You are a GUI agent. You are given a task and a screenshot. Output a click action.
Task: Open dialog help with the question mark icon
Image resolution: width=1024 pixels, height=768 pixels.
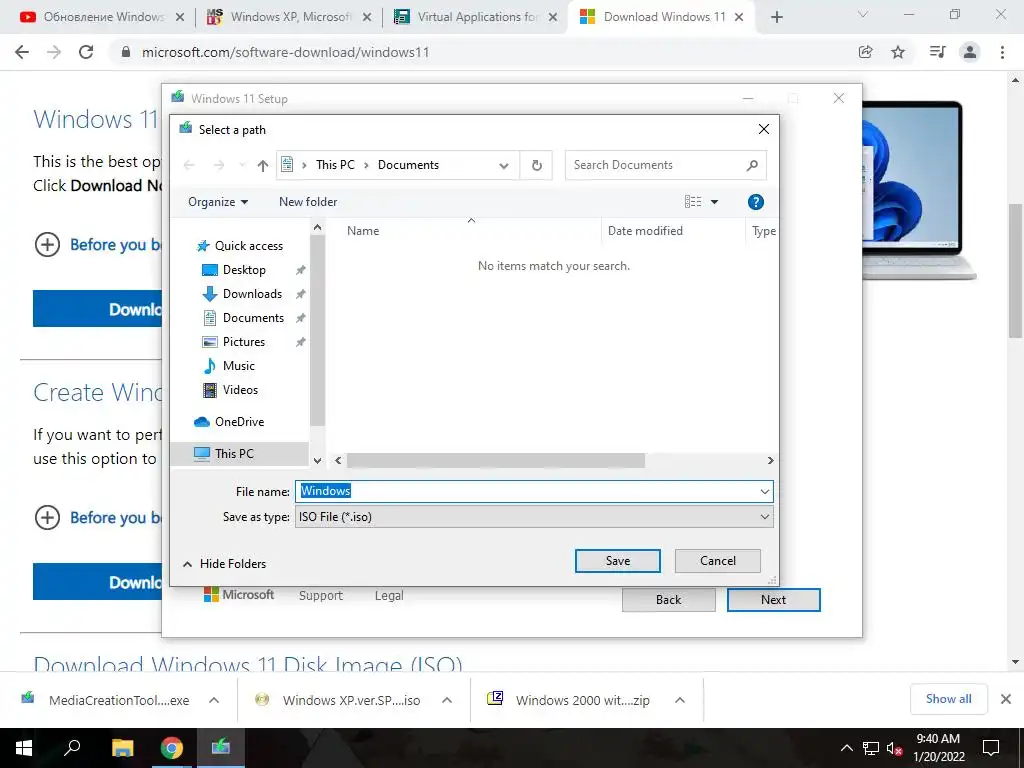(756, 202)
